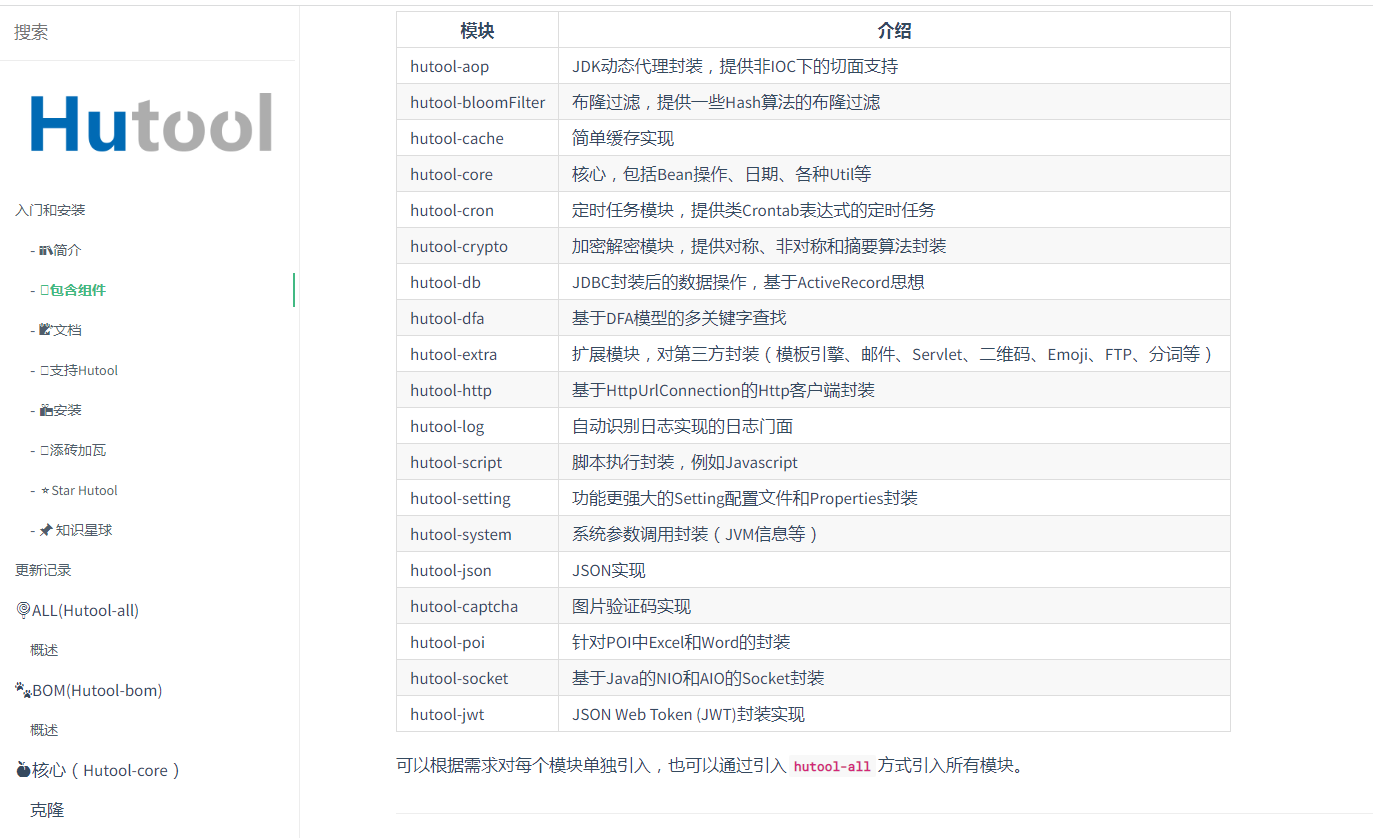This screenshot has height=838, width=1373.
Task: Open the 知识星球 sidebar link
Action: click(x=75, y=530)
